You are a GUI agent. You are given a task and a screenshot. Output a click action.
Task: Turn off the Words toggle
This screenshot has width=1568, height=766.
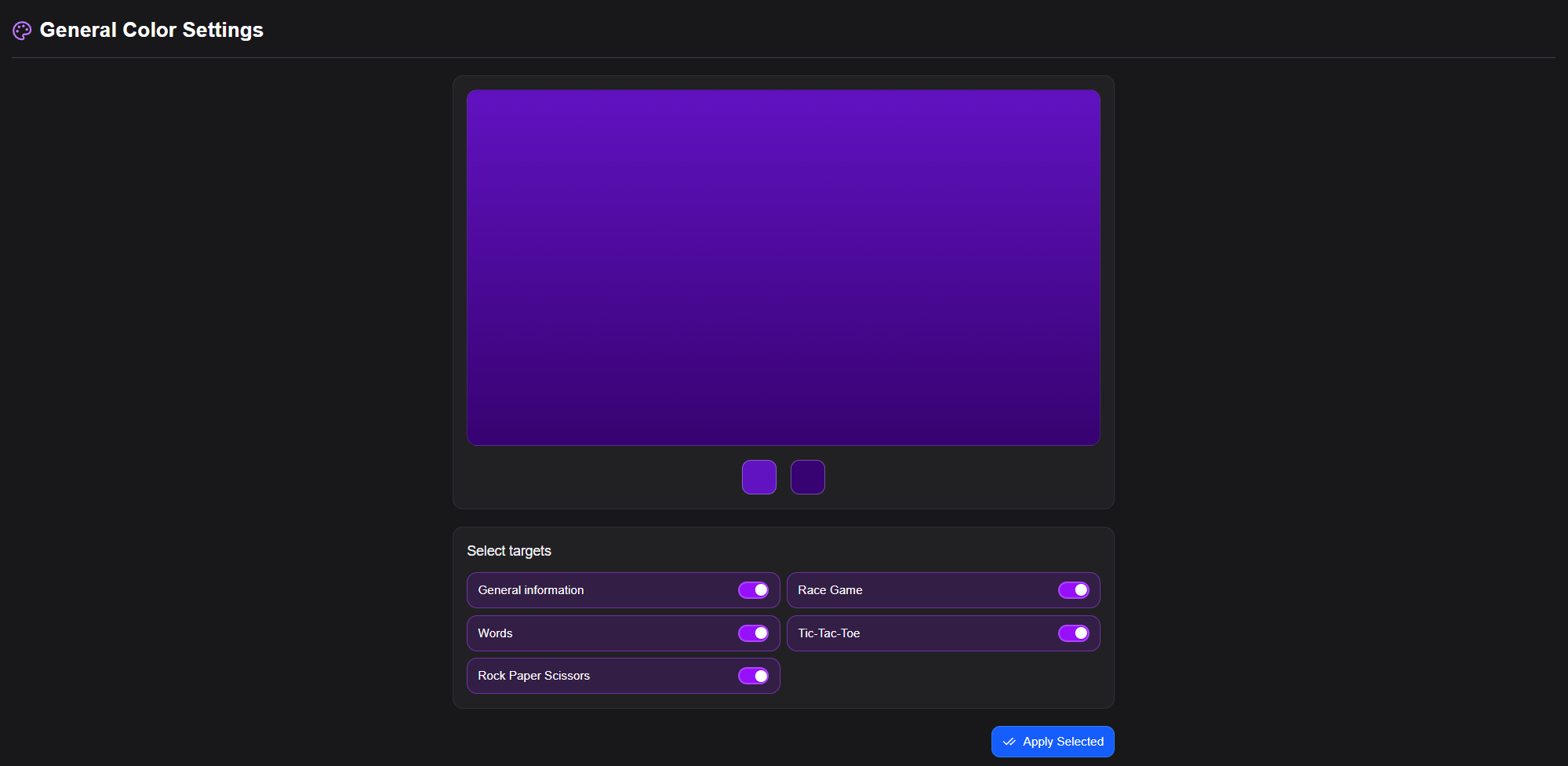coord(753,633)
